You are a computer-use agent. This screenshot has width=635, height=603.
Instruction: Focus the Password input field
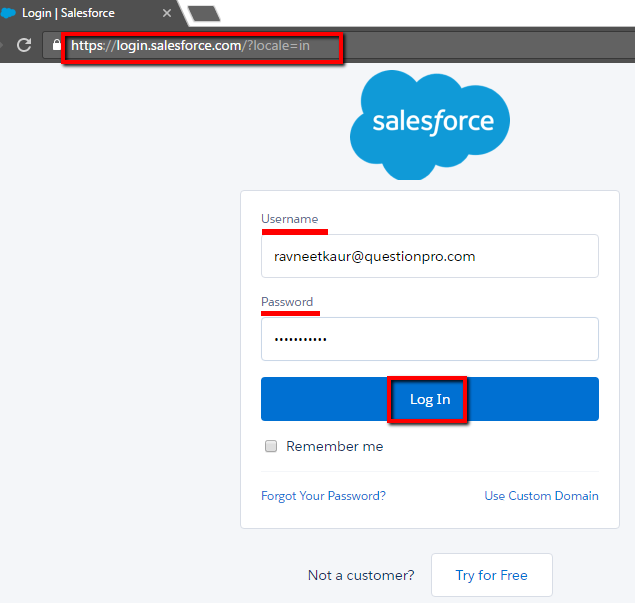(x=430, y=339)
